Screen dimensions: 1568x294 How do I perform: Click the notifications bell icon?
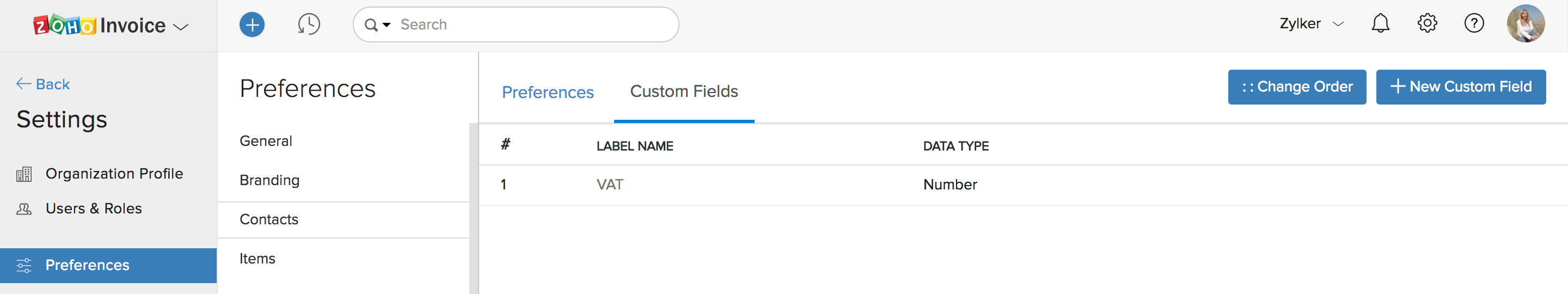point(1380,24)
